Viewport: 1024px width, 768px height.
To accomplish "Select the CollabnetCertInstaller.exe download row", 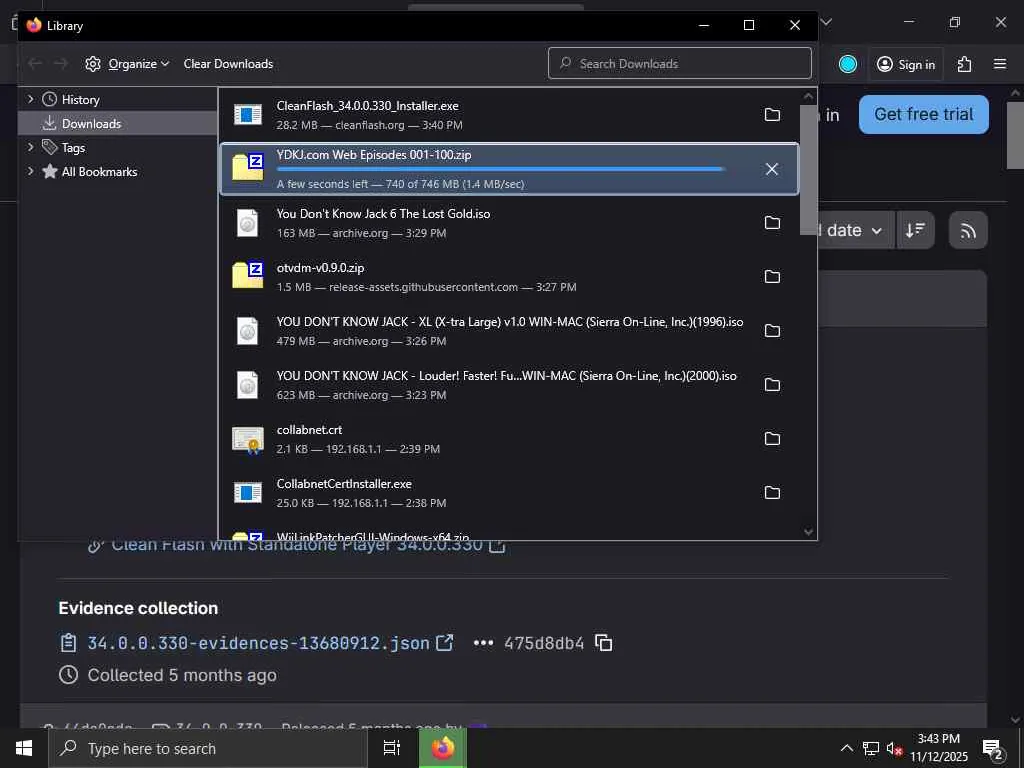I will [x=509, y=493].
